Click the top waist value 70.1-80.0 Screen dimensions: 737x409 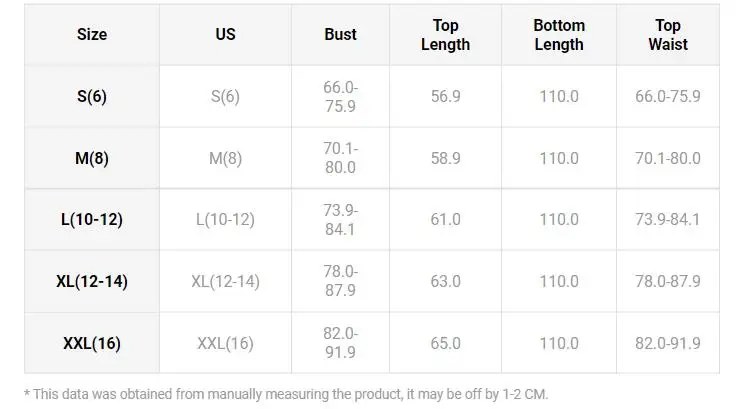(667, 158)
